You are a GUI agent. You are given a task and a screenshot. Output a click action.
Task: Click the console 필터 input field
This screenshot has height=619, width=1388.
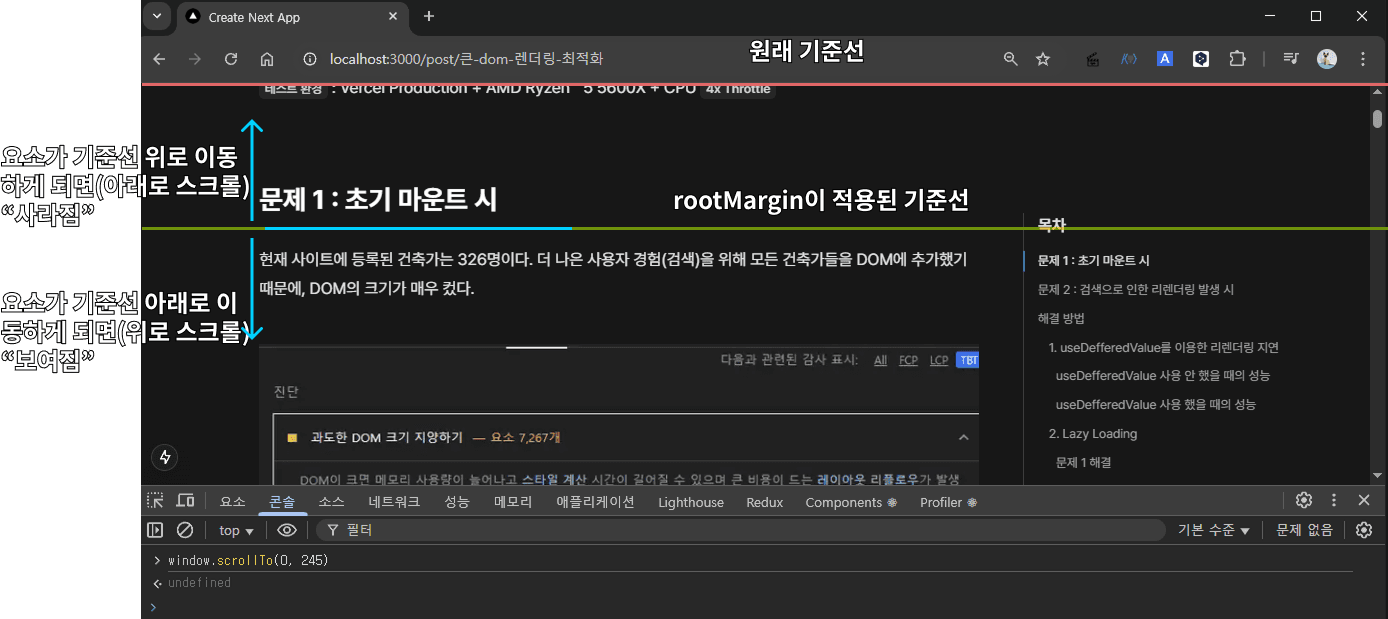point(740,531)
